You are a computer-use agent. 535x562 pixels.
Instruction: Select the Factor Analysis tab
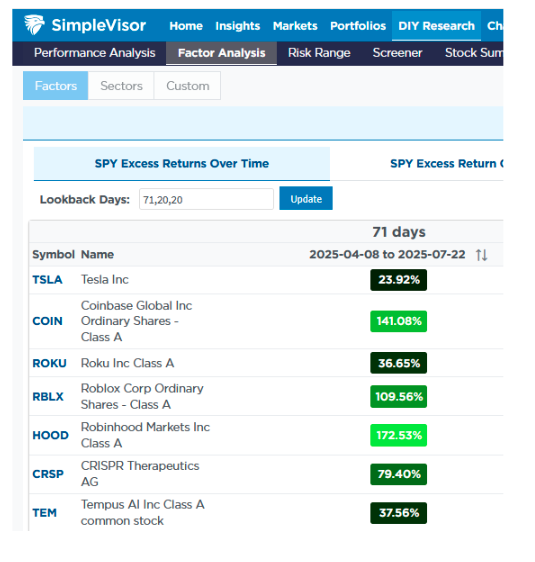(x=221, y=53)
